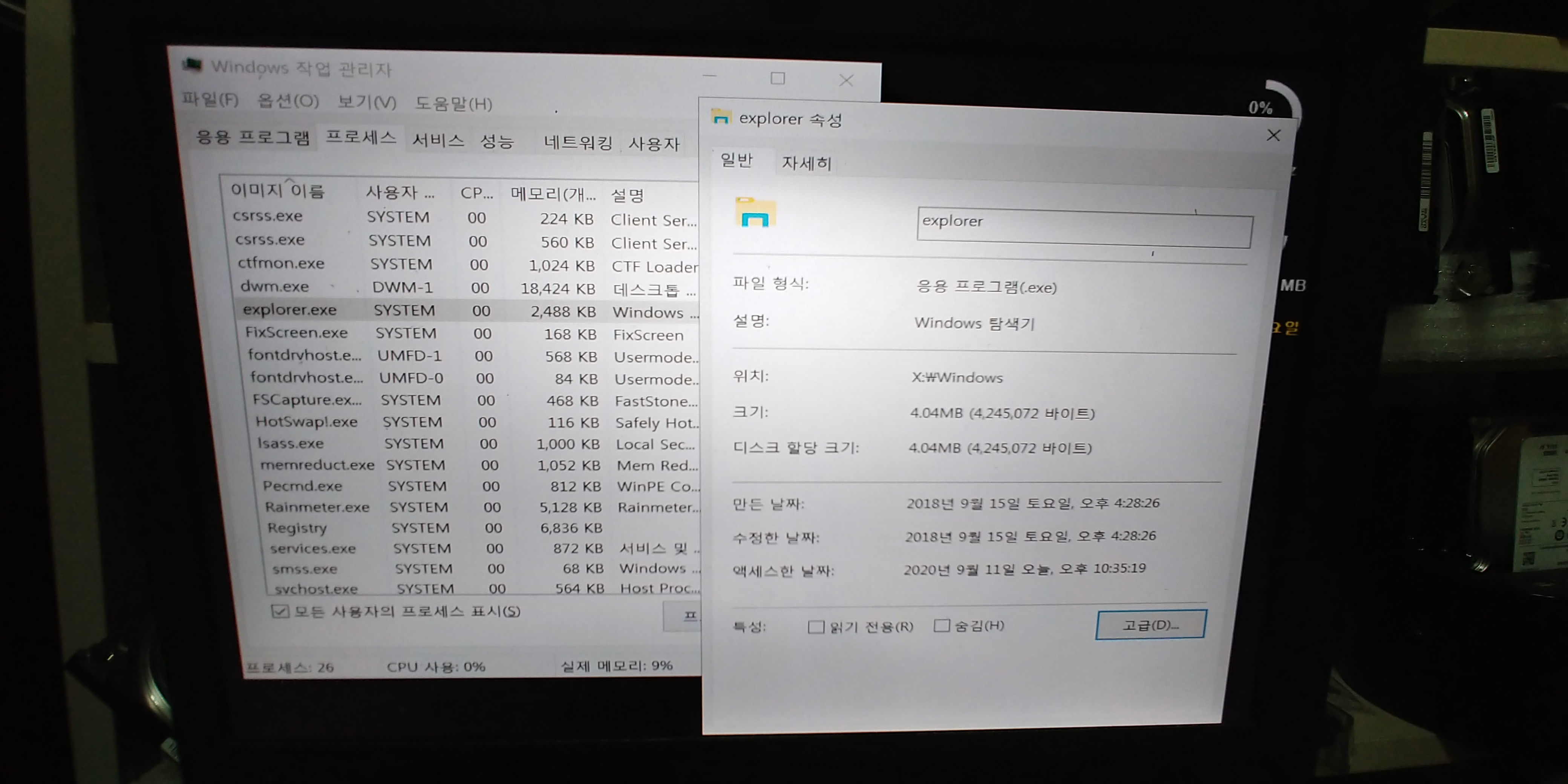Select the lsass.exe process row
Image resolution: width=1568 pixels, height=784 pixels.
point(477,444)
